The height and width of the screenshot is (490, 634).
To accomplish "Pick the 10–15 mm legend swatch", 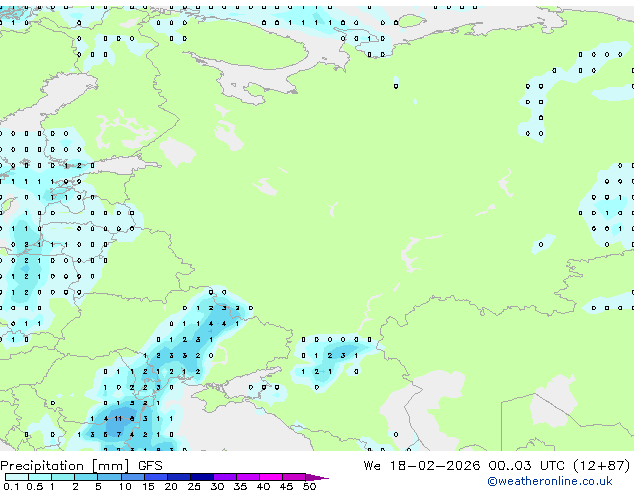I will [132, 477].
